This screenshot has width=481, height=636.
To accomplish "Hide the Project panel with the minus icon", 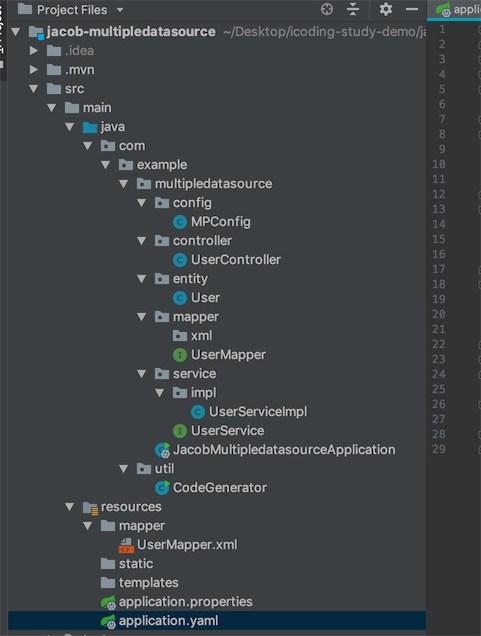I will click(412, 9).
